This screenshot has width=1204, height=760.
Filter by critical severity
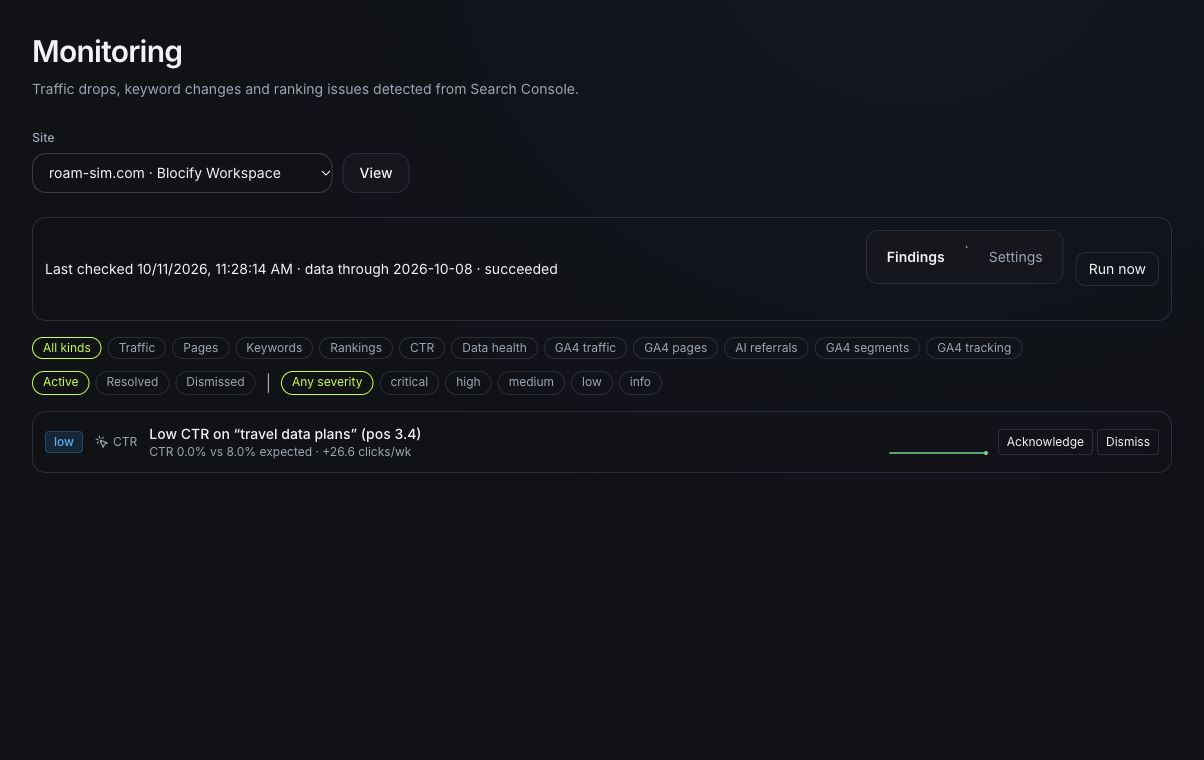[409, 382]
